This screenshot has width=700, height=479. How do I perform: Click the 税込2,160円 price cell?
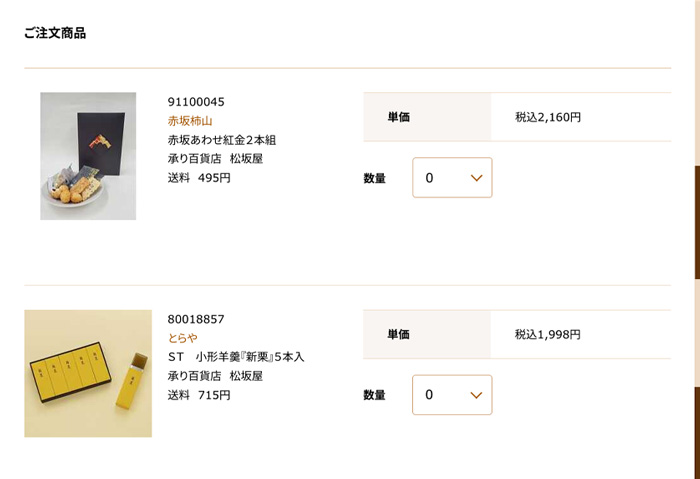(581, 117)
